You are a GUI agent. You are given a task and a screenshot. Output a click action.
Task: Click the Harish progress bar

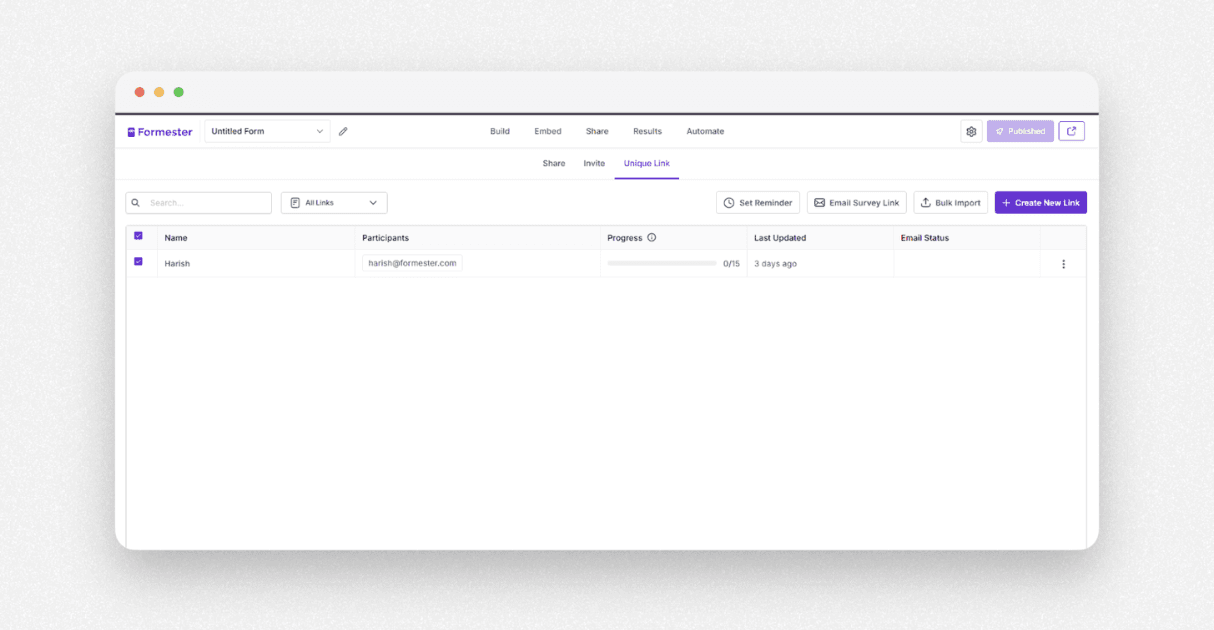click(x=662, y=264)
